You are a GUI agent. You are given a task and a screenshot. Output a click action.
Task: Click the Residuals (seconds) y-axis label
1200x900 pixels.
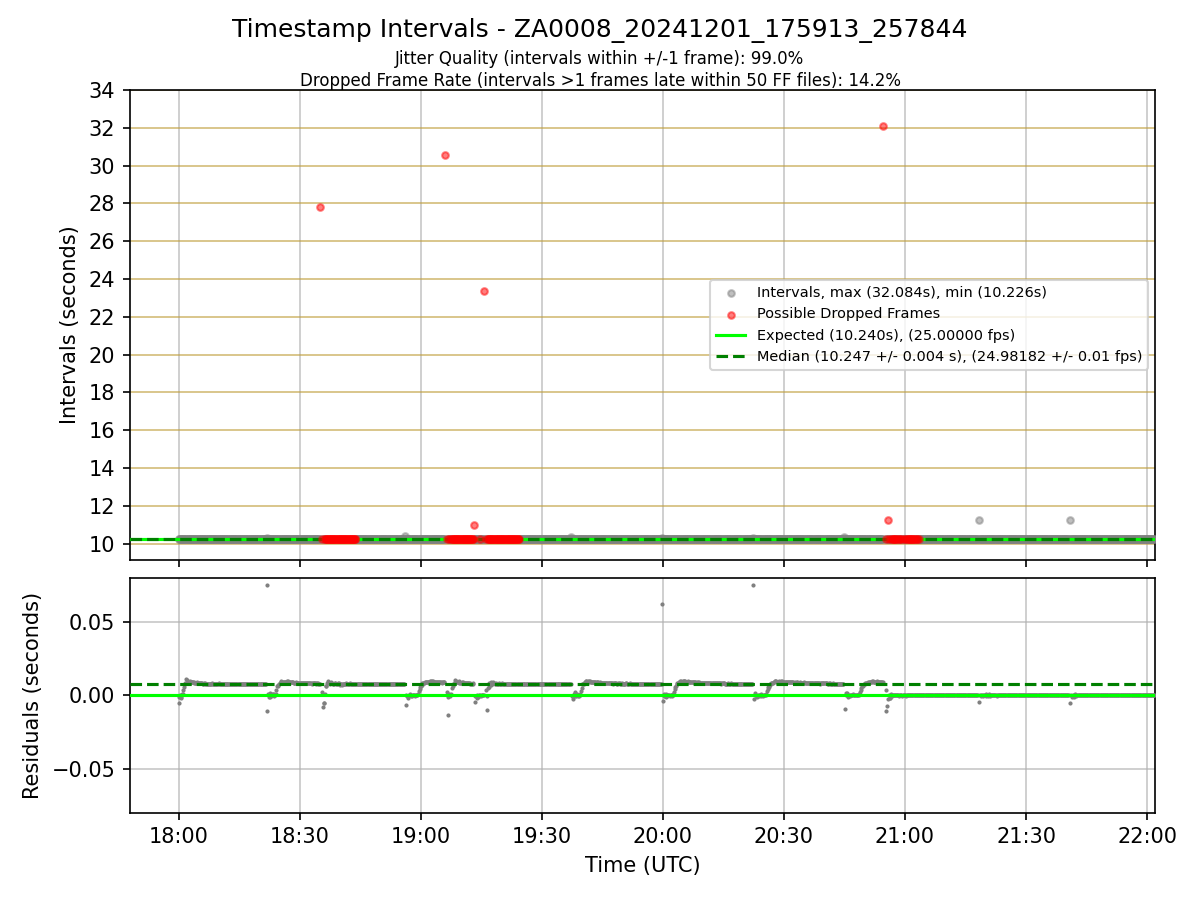(x=32, y=696)
